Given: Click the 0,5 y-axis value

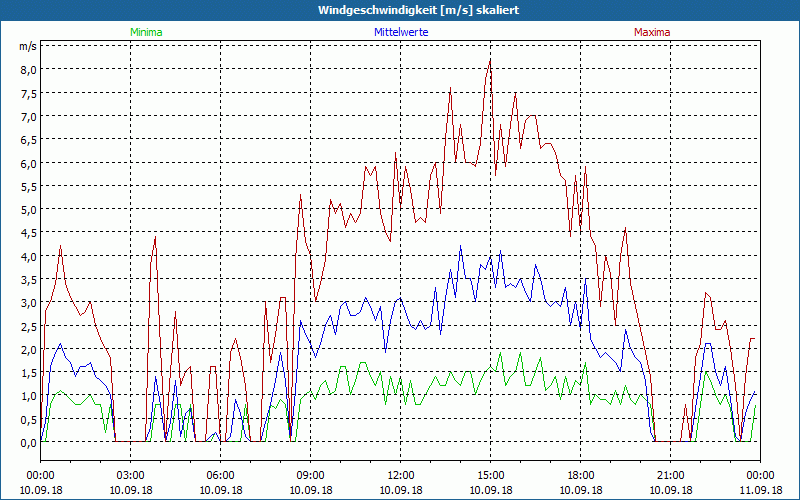Looking at the screenshot, I should point(28,420).
